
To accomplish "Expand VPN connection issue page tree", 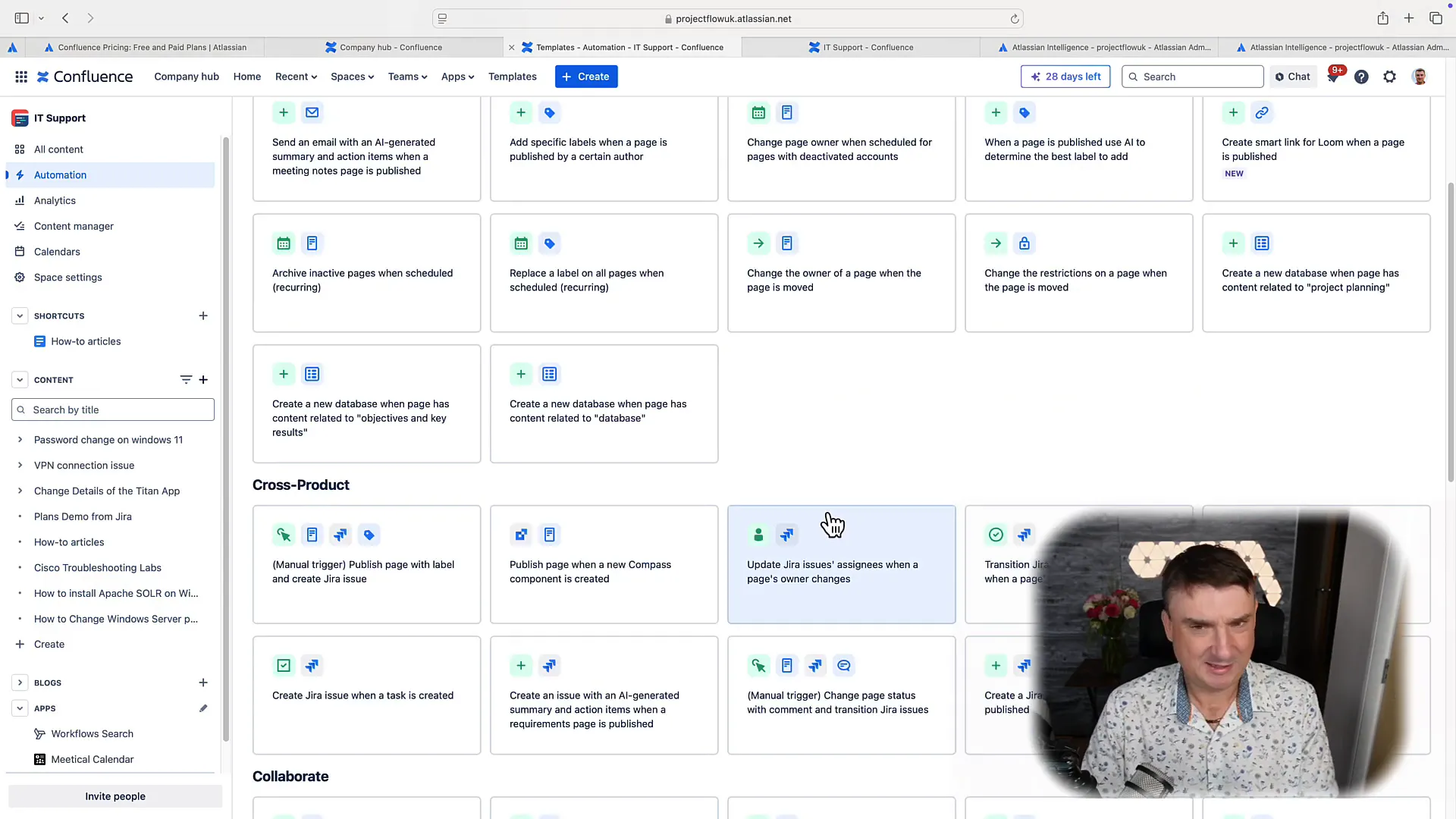I will coord(20,466).
